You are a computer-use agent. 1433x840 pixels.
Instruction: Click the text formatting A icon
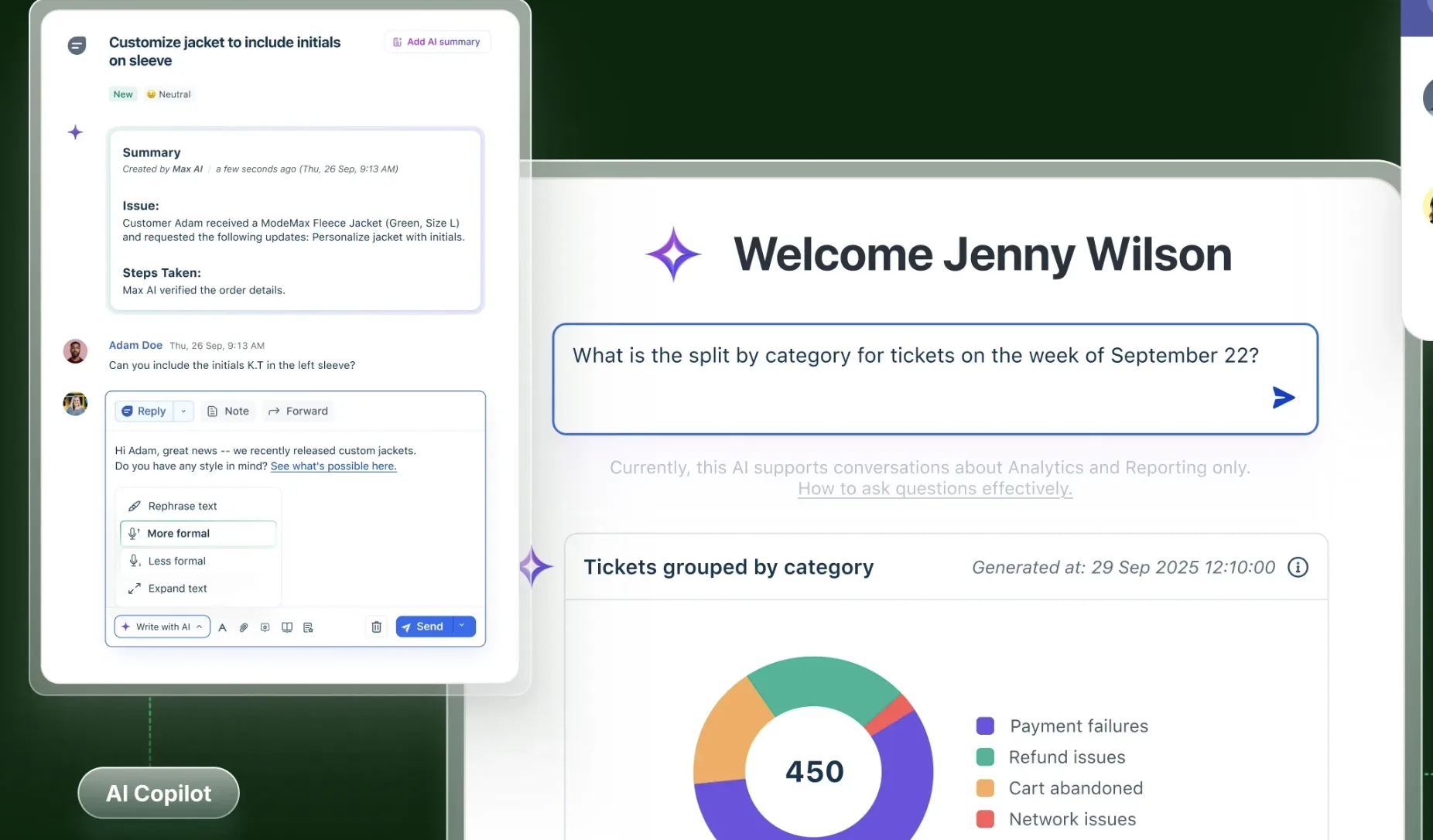222,627
